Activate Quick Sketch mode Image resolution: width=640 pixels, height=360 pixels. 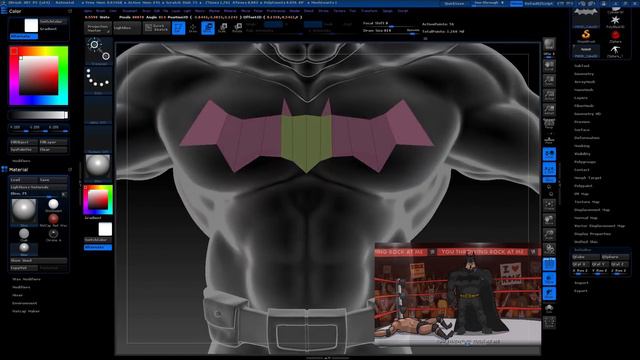tap(157, 28)
